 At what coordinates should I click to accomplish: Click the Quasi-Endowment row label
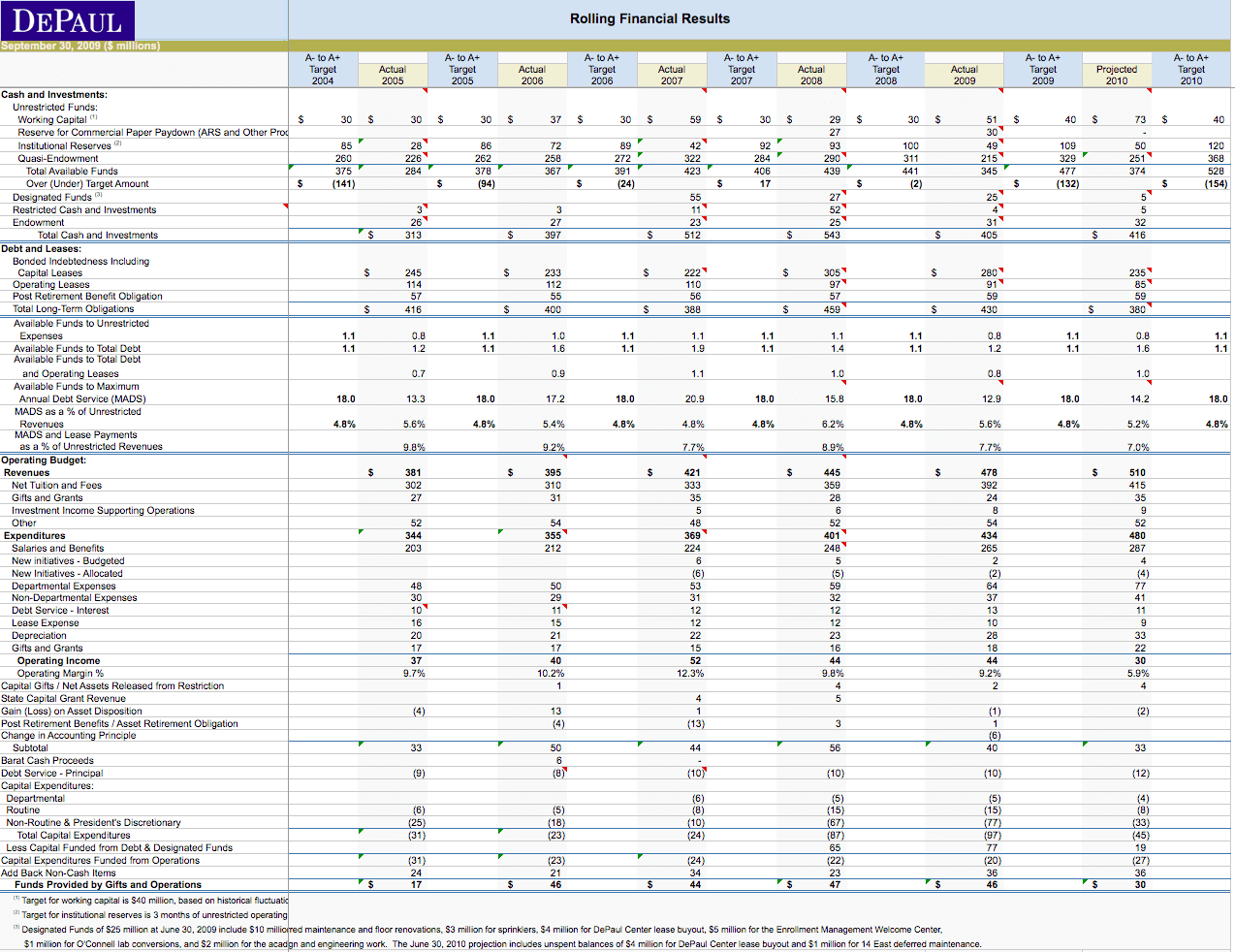tap(58, 158)
